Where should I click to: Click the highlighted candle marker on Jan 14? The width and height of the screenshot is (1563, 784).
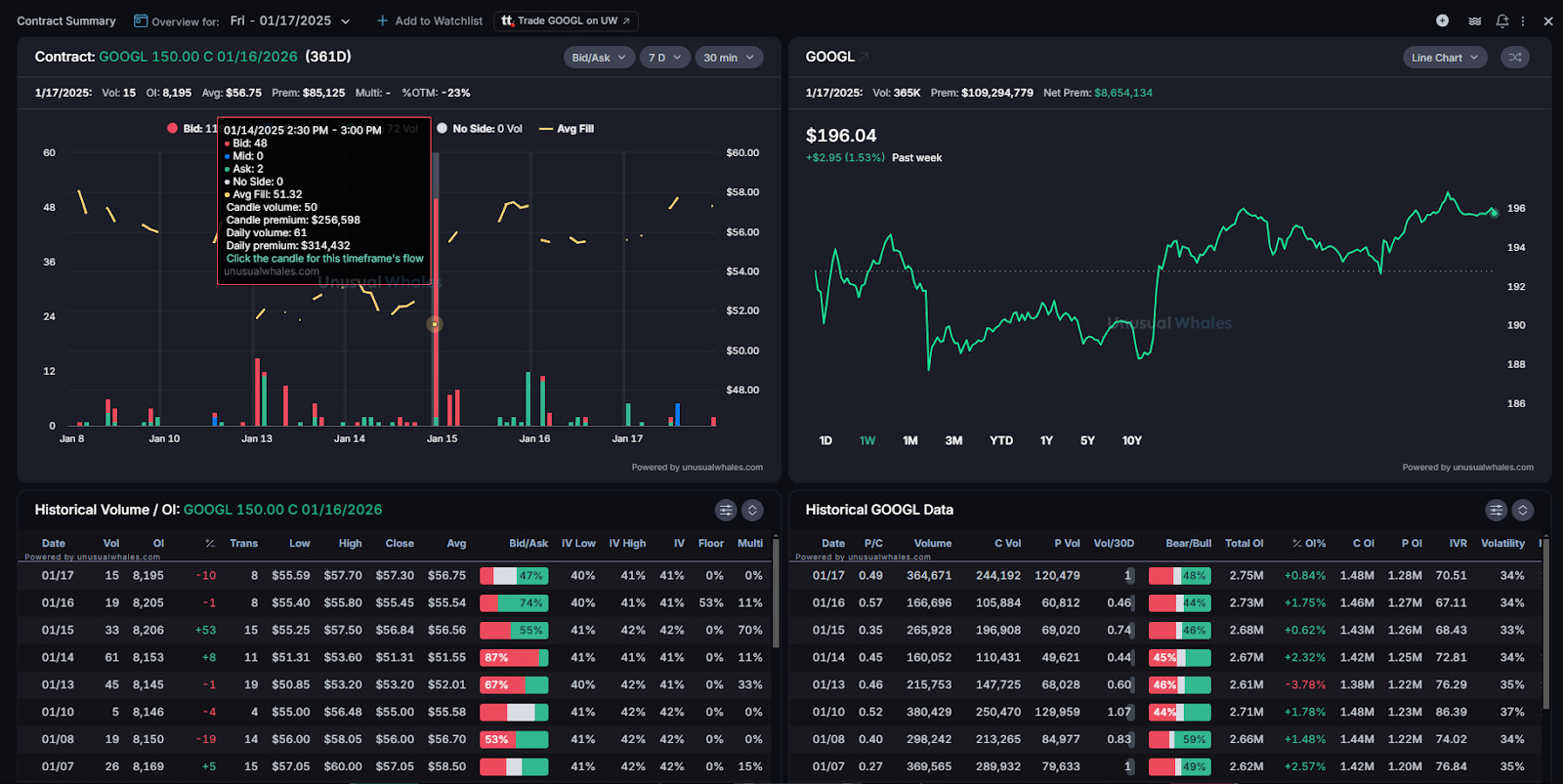click(435, 324)
